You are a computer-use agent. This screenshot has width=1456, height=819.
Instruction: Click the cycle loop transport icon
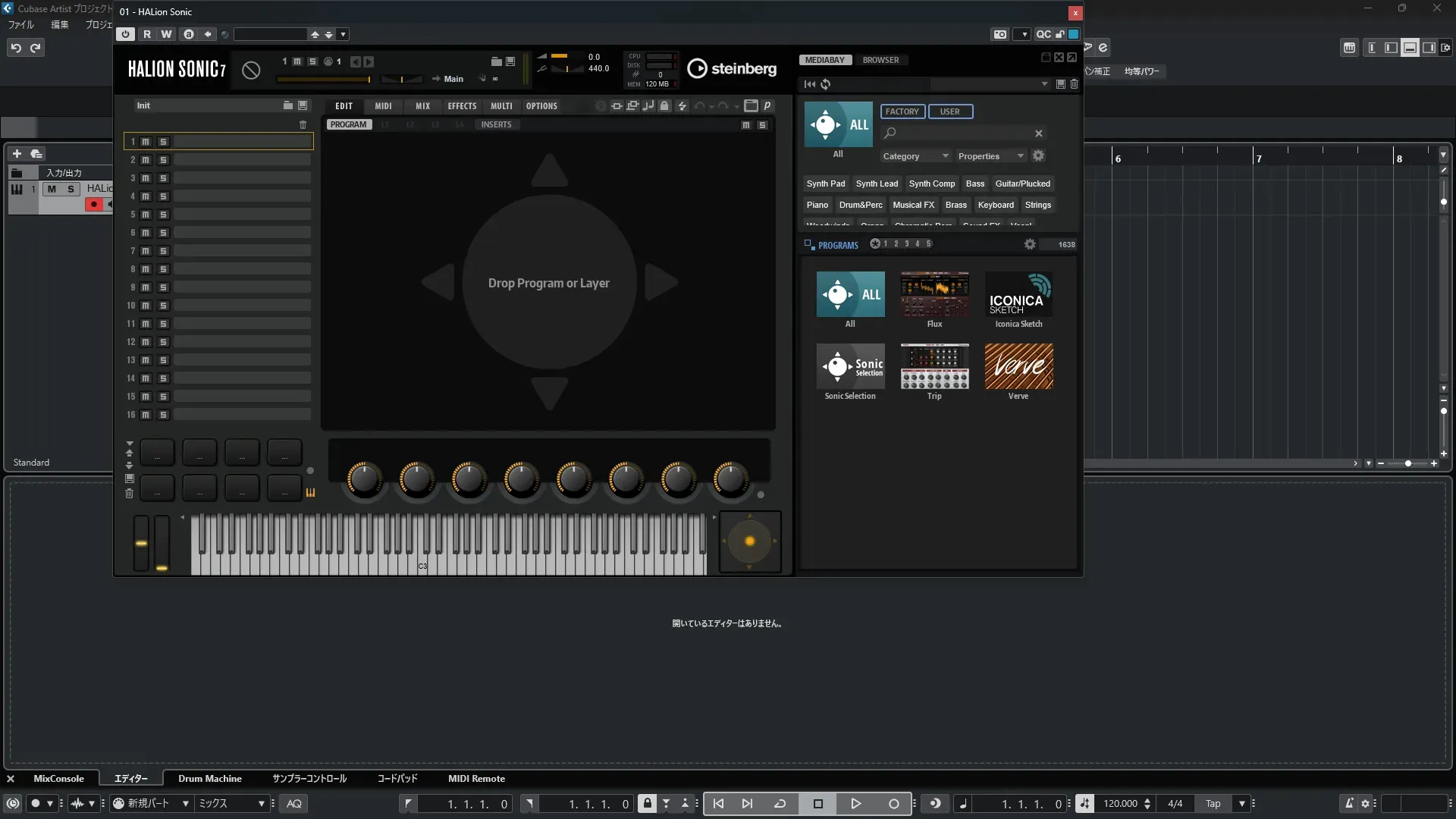pos(780,804)
